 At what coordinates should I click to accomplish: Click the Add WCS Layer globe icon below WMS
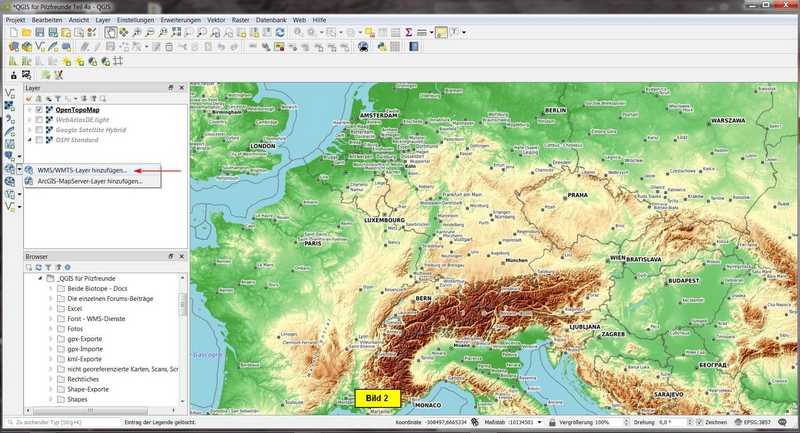coord(10,182)
